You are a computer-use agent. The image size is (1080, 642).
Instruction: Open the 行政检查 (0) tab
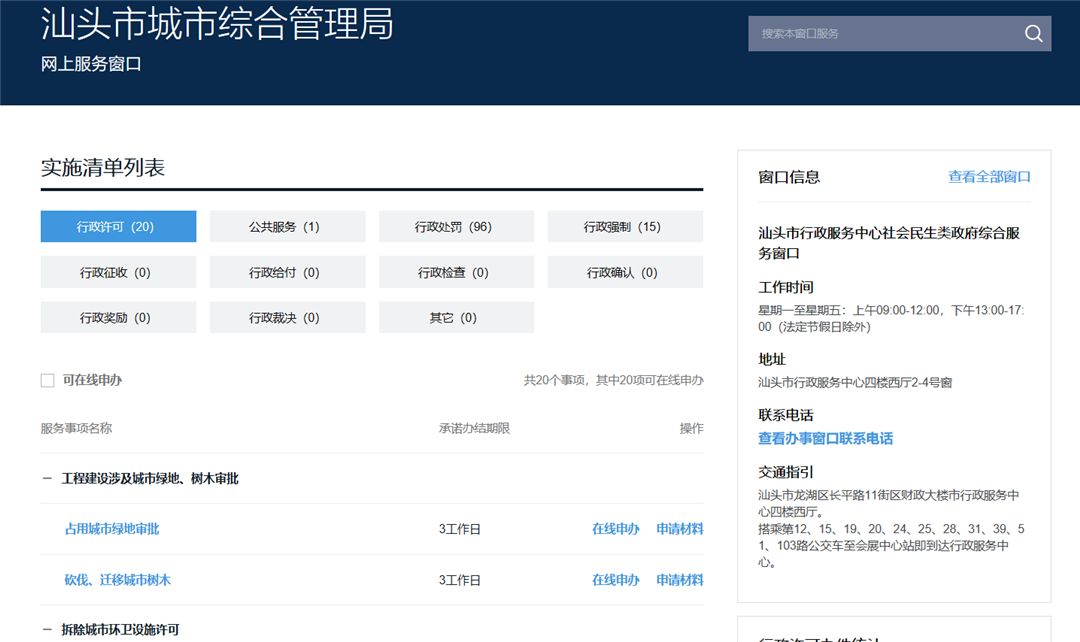[456, 272]
